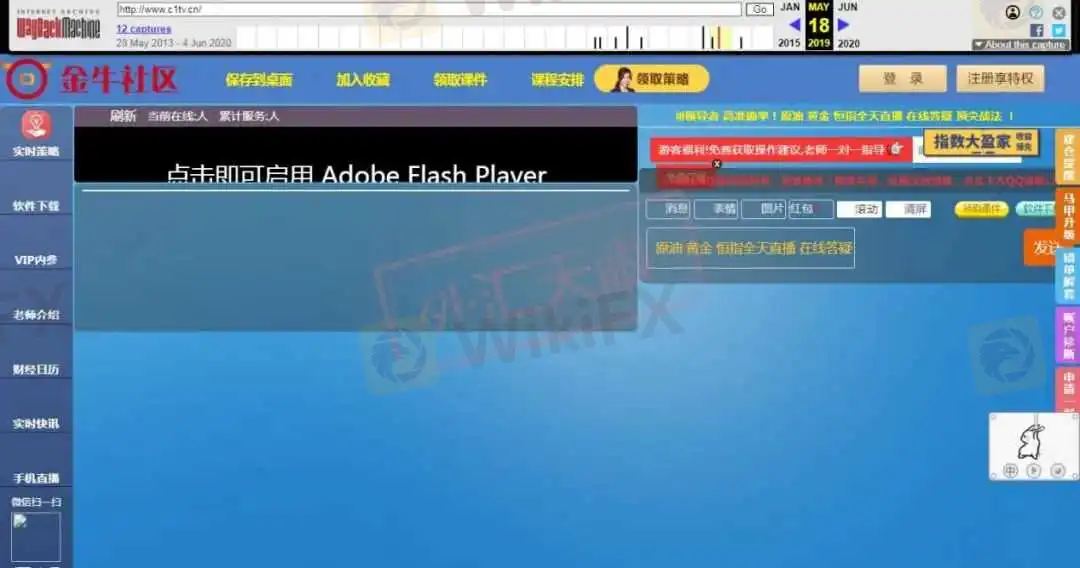Click the red guest welfare banner
Screen dimensions: 1080x568
tap(780, 149)
